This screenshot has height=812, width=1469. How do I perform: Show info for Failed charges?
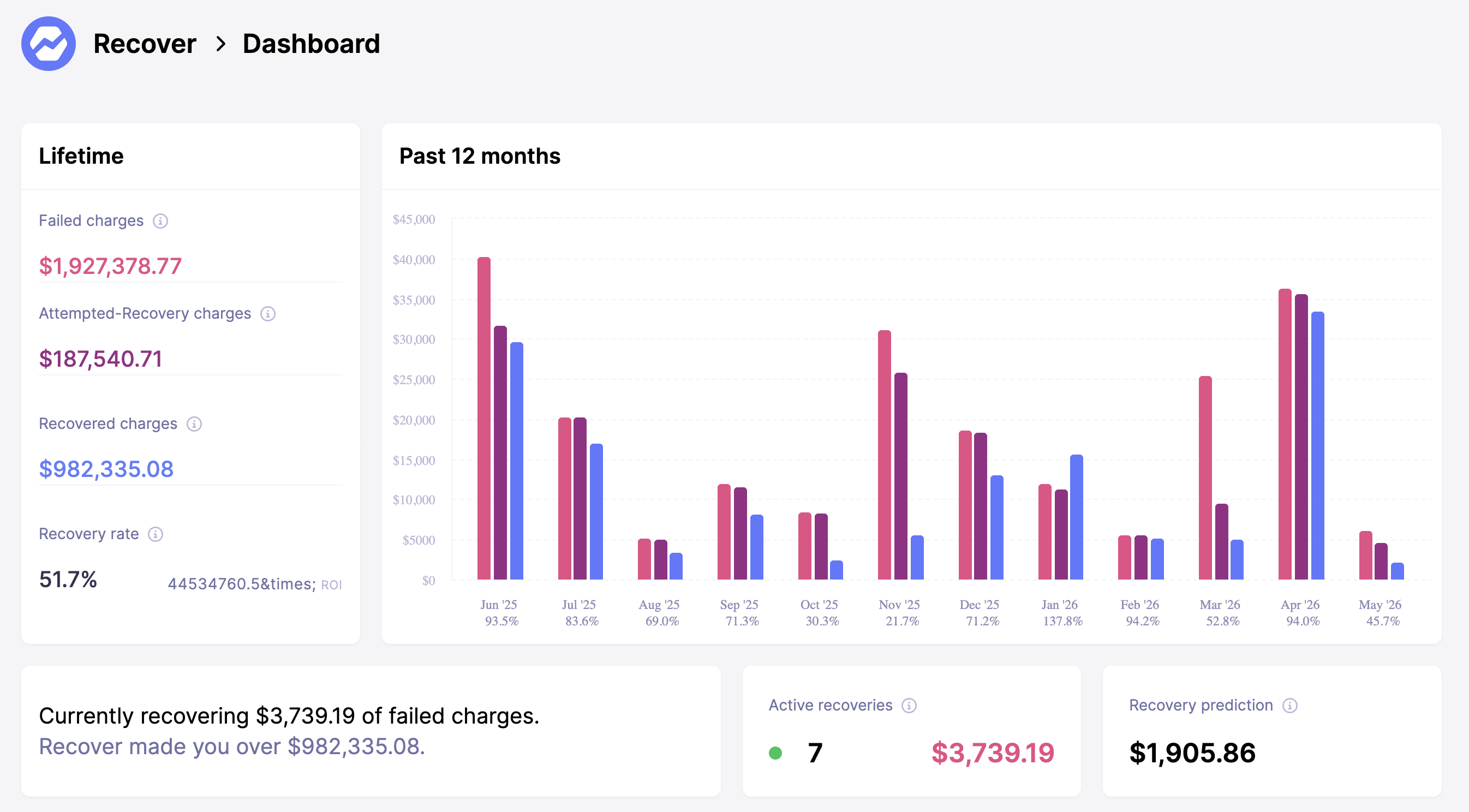(x=160, y=220)
